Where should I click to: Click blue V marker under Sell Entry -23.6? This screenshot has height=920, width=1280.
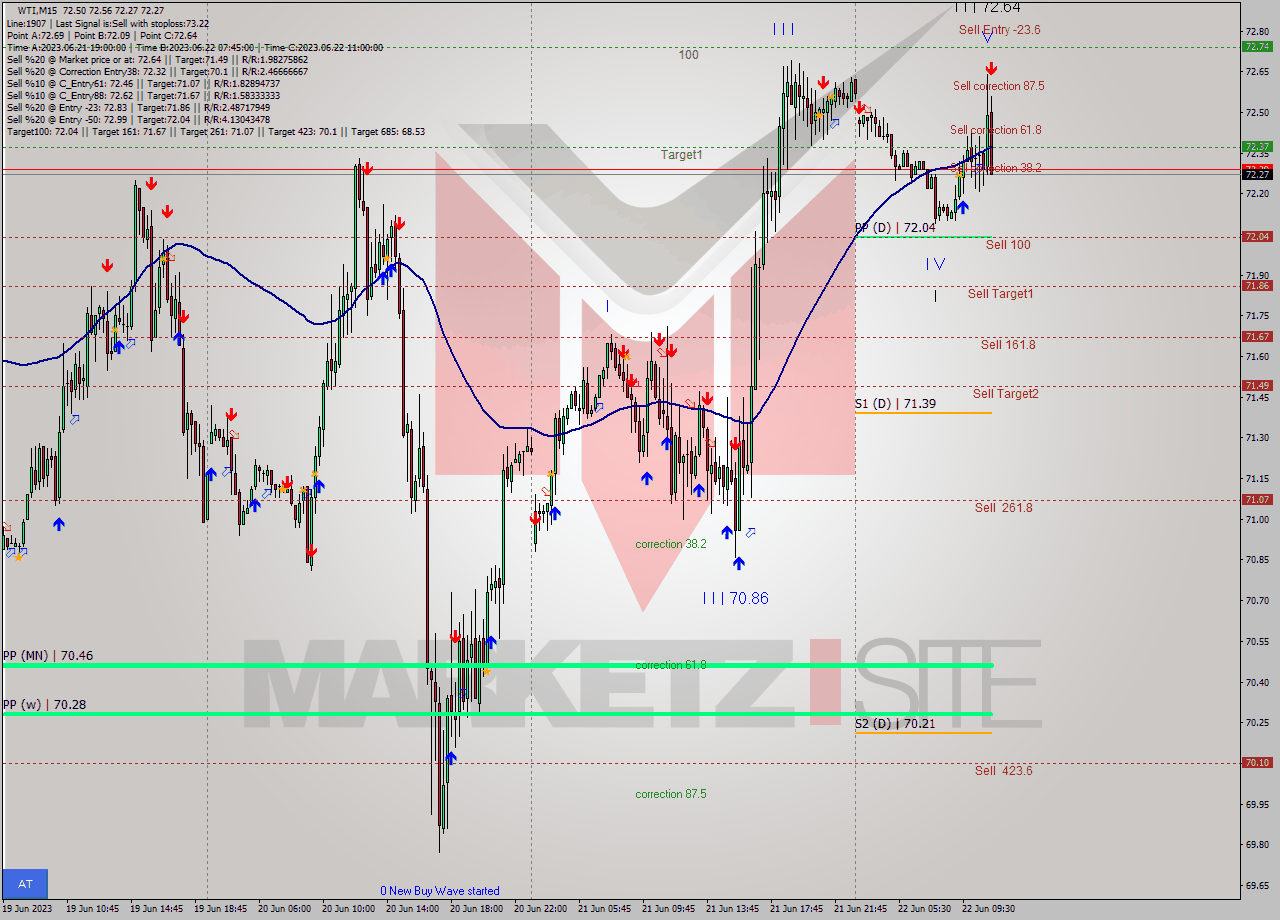[987, 37]
